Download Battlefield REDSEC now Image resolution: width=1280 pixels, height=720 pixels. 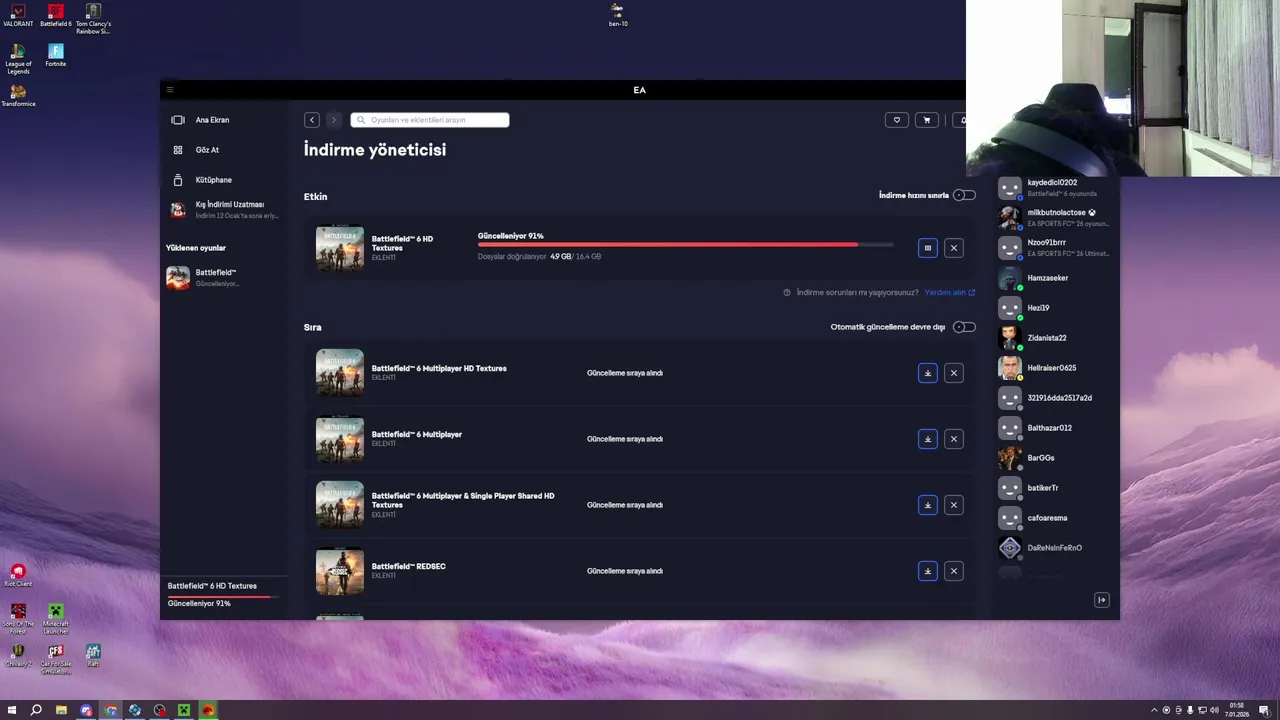(x=928, y=571)
